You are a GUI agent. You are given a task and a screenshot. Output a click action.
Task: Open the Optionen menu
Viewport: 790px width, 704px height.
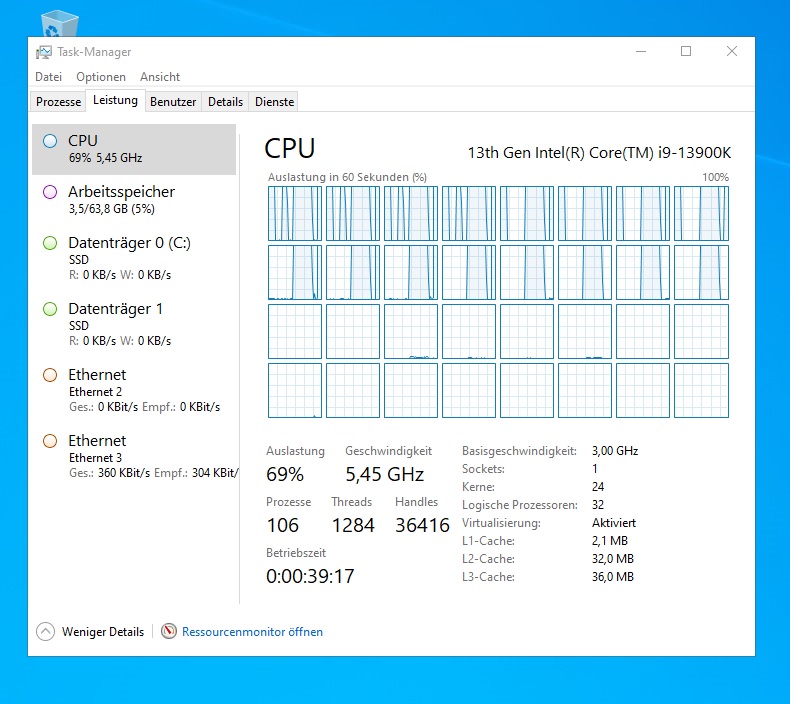101,77
